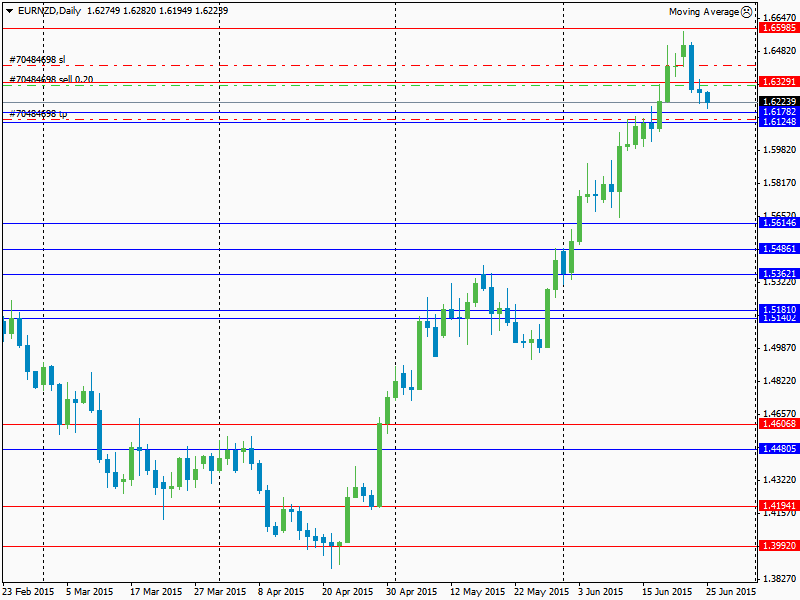Click the blue 1.51810 price level tag
The image size is (800, 600).
pyautogui.click(x=779, y=309)
